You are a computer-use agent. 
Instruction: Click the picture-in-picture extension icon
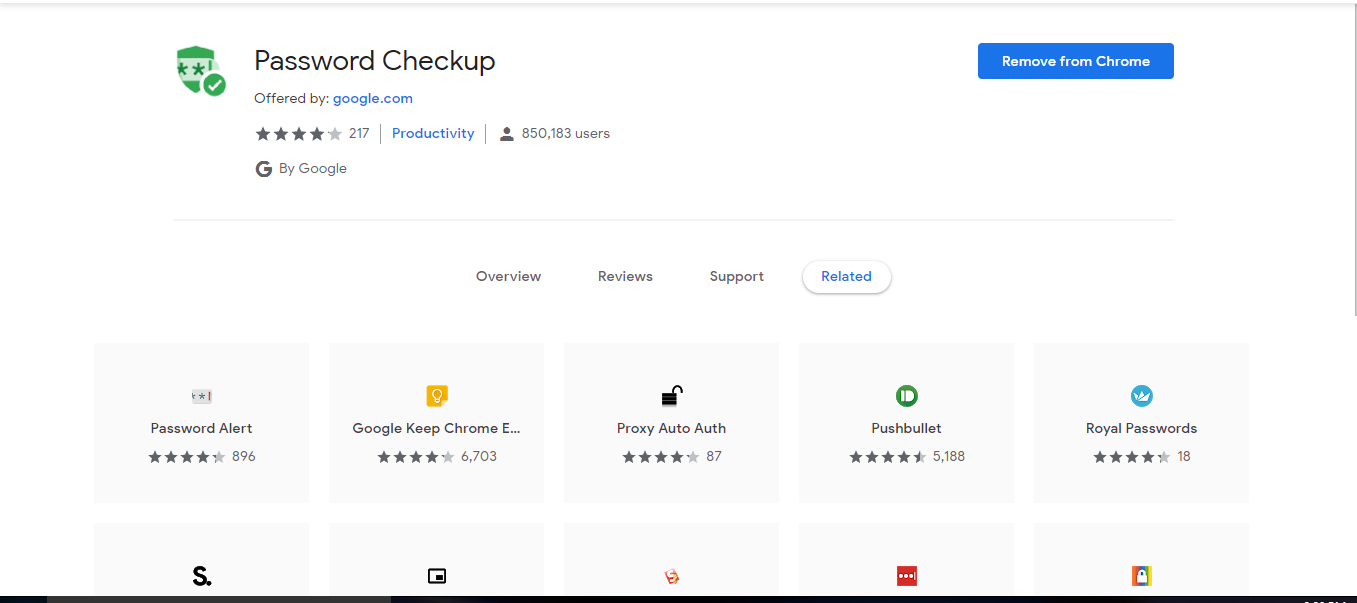(437, 576)
